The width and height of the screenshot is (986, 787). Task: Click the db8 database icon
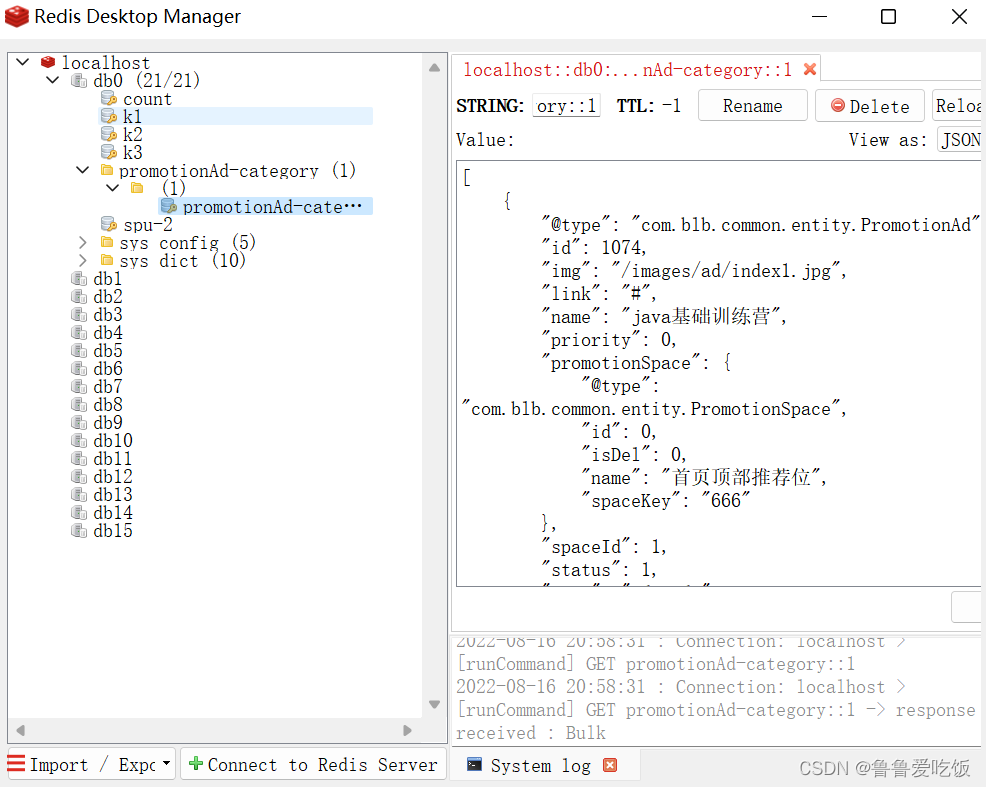click(79, 405)
